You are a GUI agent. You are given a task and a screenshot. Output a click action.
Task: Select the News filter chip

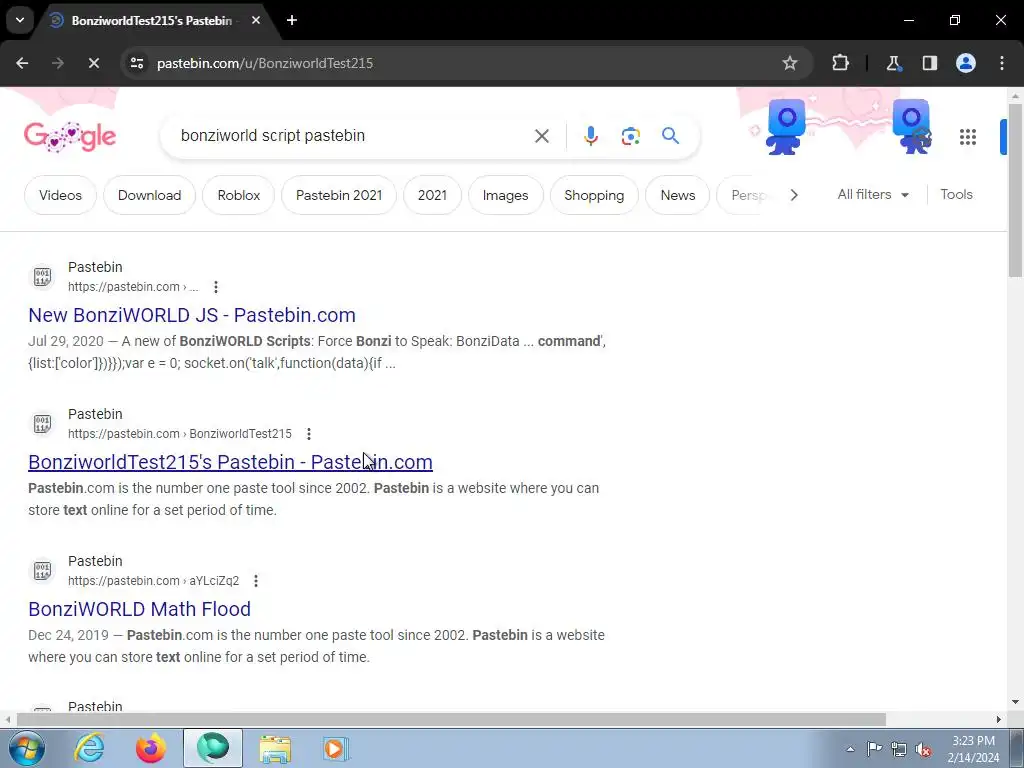click(x=678, y=195)
